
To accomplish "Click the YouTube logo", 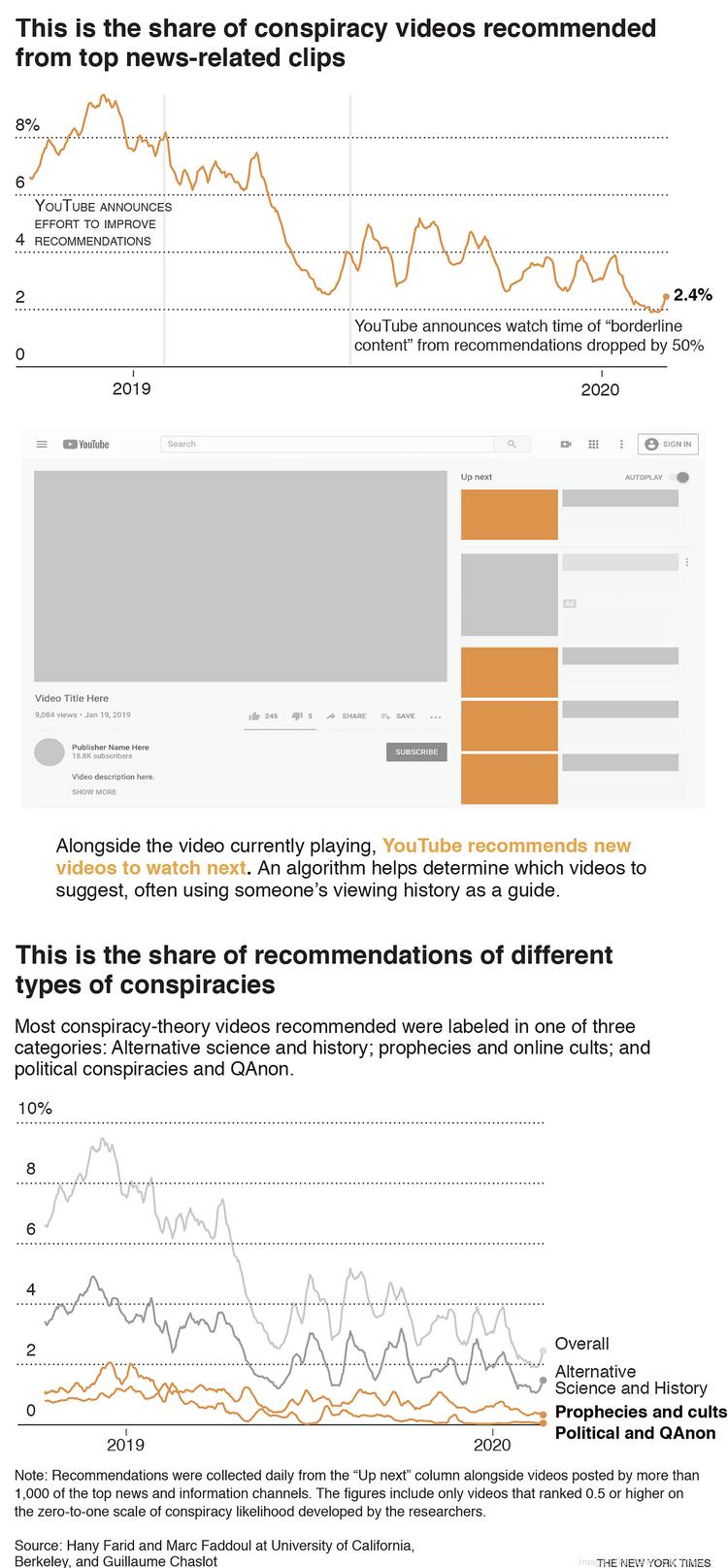I will pos(86,445).
